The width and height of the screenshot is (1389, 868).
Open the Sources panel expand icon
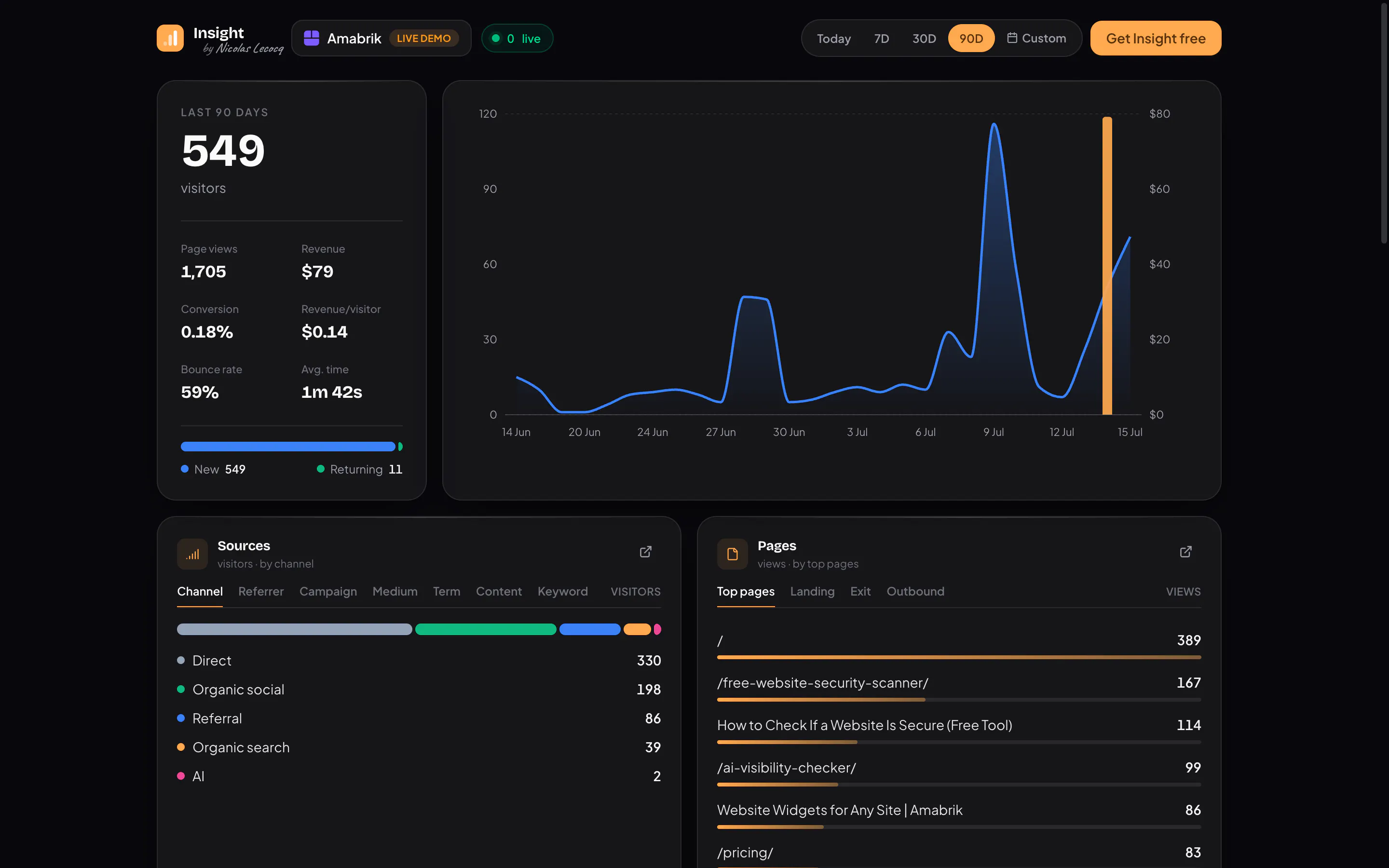click(646, 552)
